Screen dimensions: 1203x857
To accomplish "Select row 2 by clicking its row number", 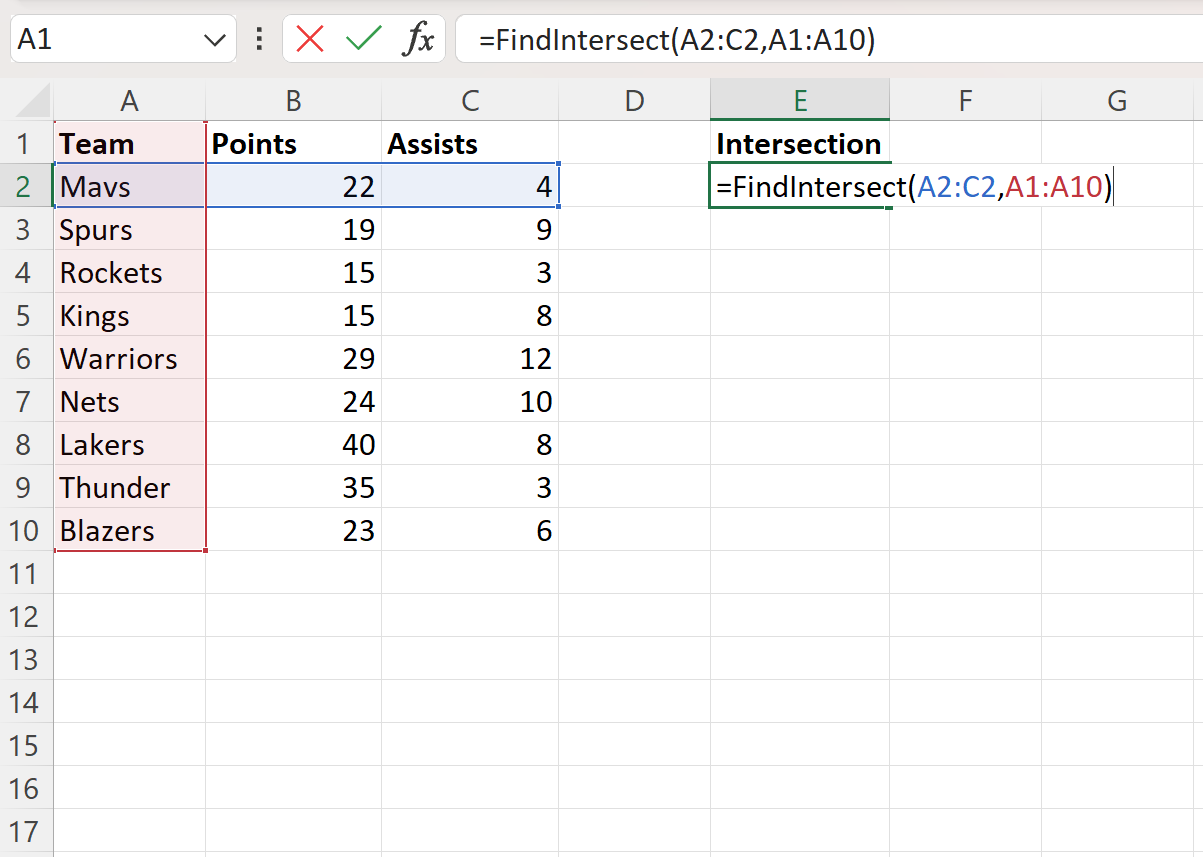I will (26, 186).
